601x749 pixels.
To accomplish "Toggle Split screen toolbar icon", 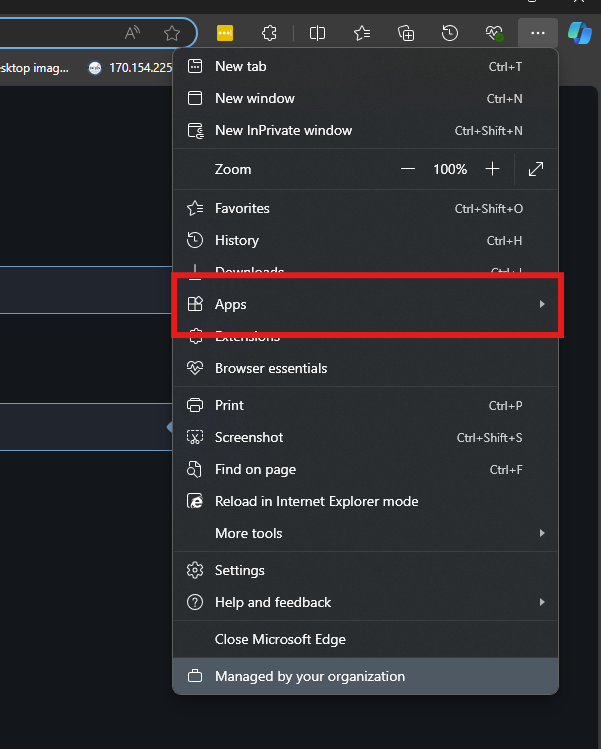I will [317, 33].
